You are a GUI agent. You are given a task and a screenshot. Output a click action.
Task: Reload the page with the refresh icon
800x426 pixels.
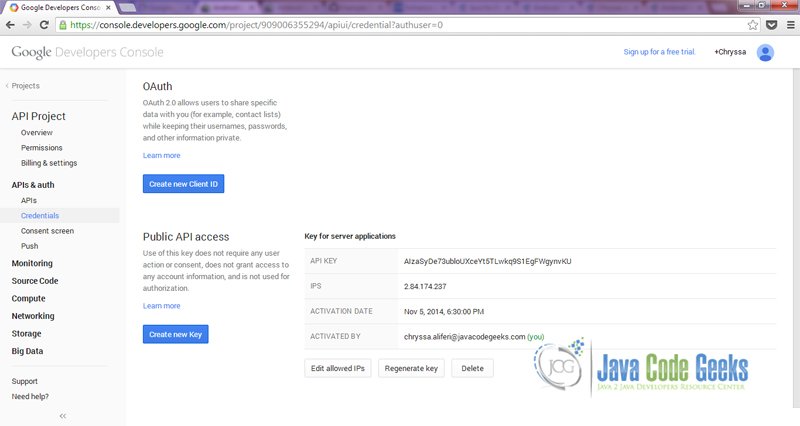[x=44, y=25]
